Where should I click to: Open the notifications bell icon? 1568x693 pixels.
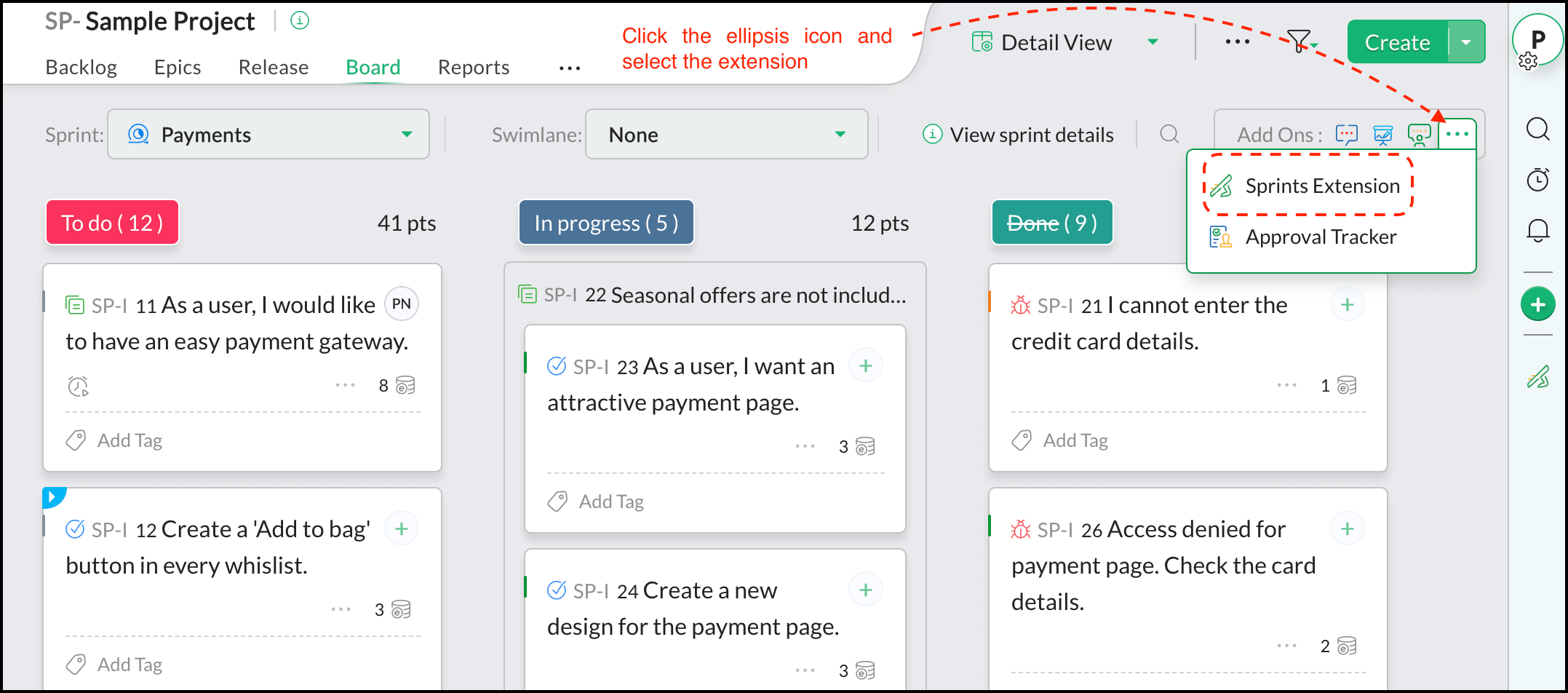pos(1537,231)
